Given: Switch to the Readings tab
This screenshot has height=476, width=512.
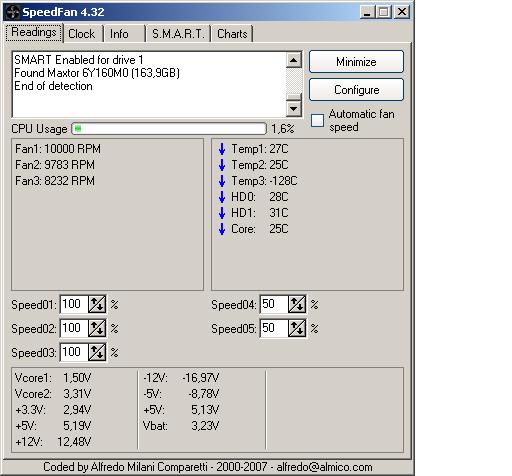Looking at the screenshot, I should pos(34,33).
